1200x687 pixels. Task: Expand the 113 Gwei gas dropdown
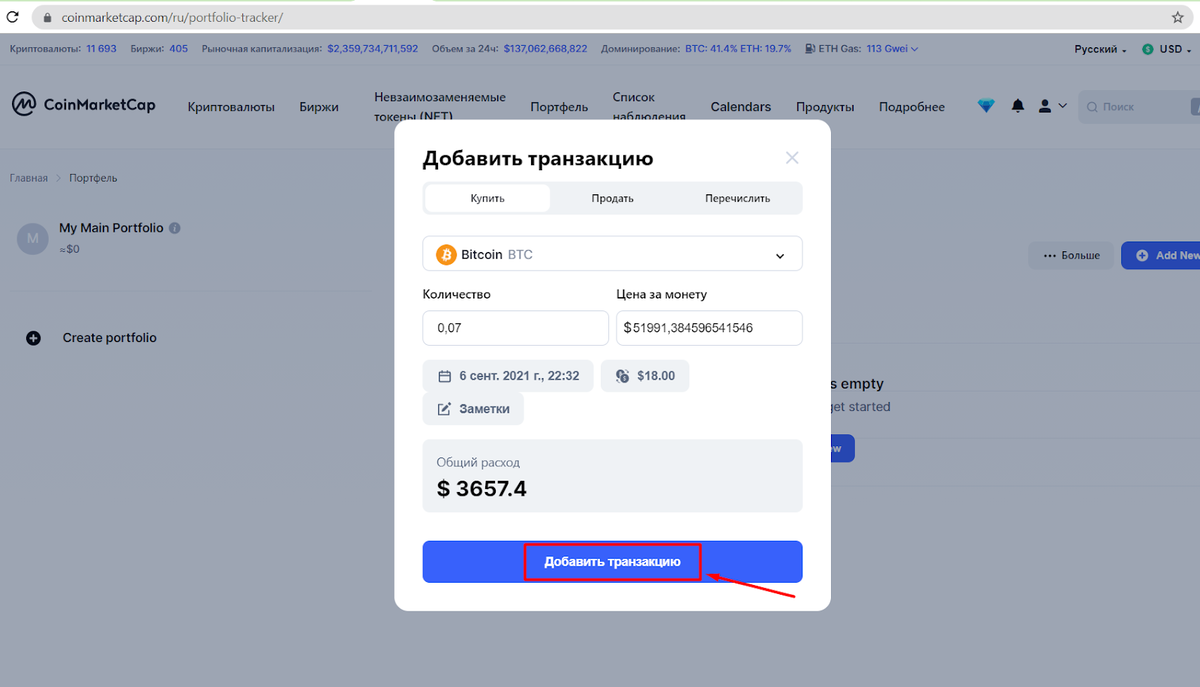click(x=892, y=48)
